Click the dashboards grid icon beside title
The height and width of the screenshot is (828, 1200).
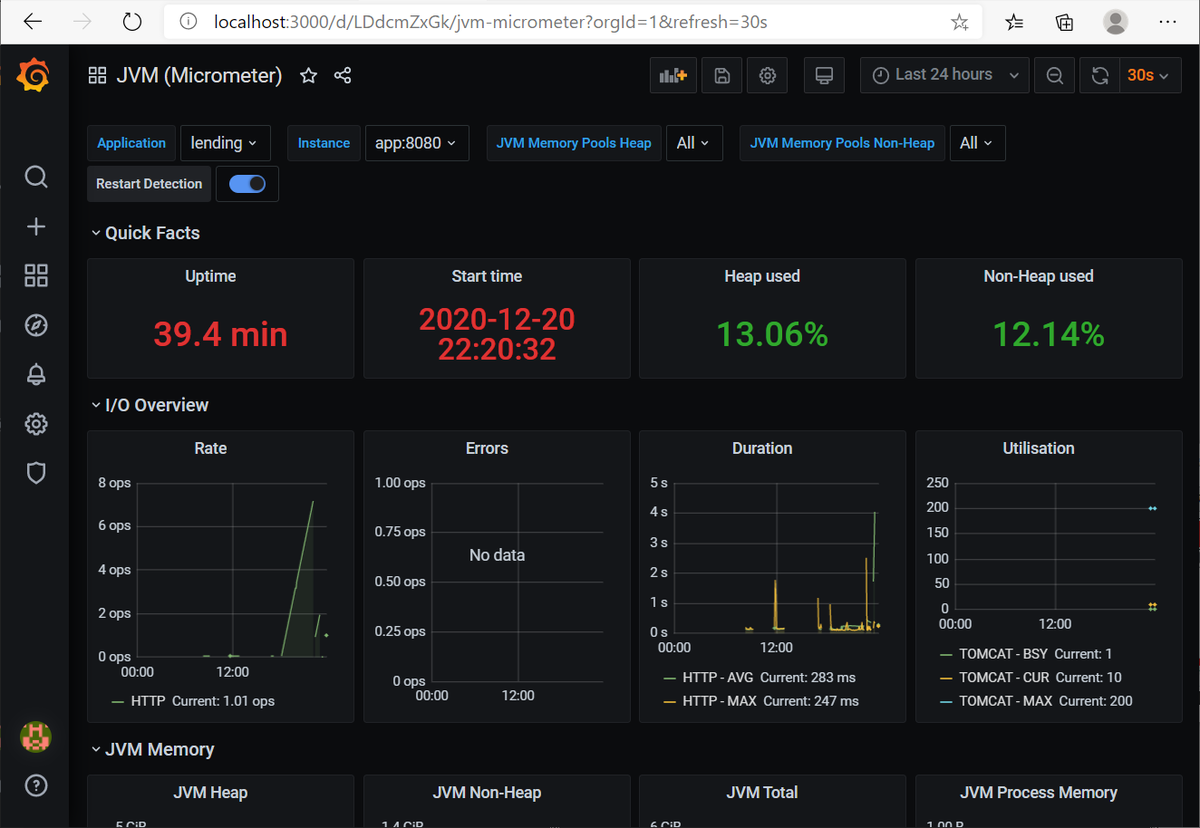97,76
